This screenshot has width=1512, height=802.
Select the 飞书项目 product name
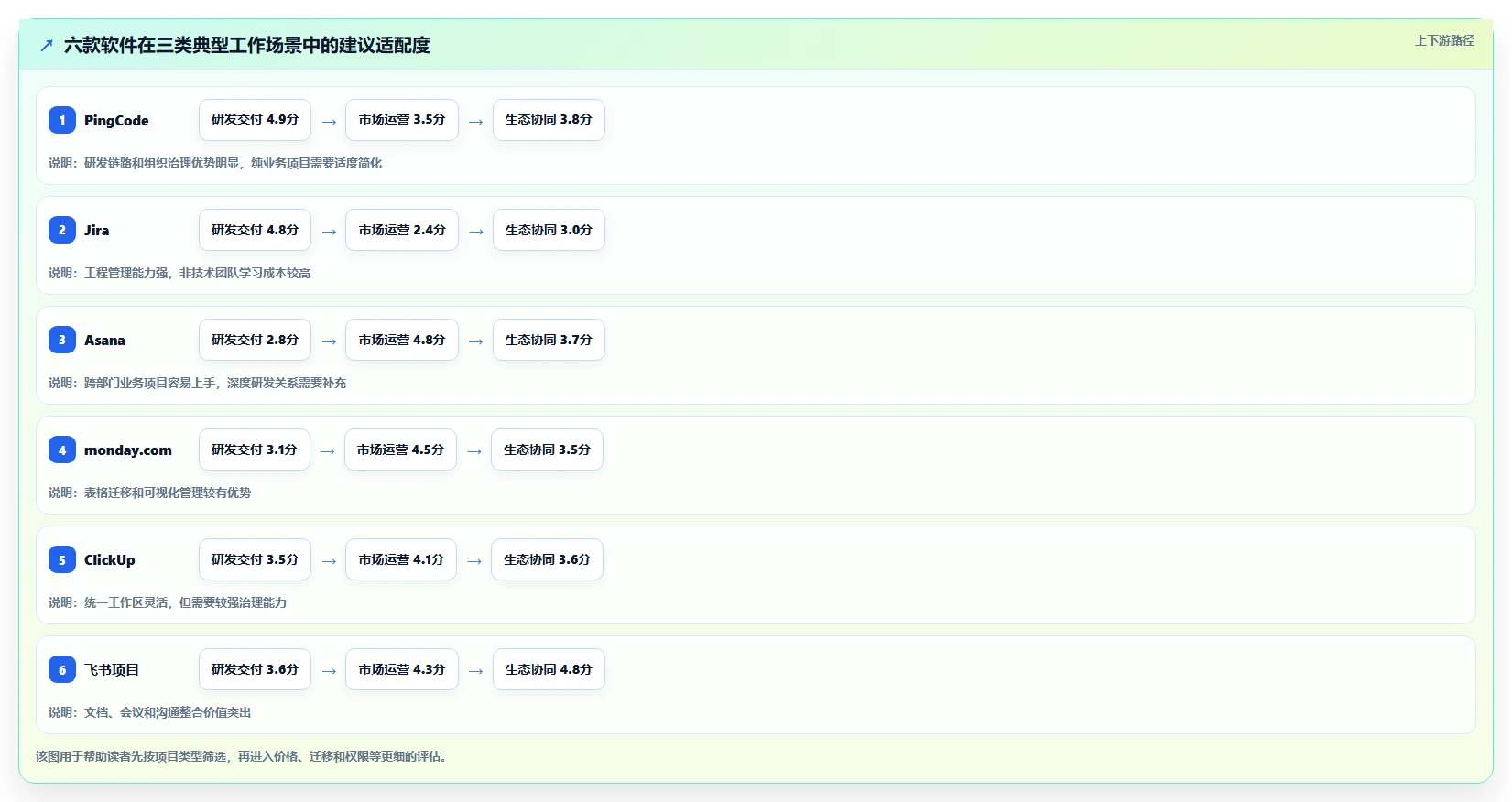pos(112,669)
